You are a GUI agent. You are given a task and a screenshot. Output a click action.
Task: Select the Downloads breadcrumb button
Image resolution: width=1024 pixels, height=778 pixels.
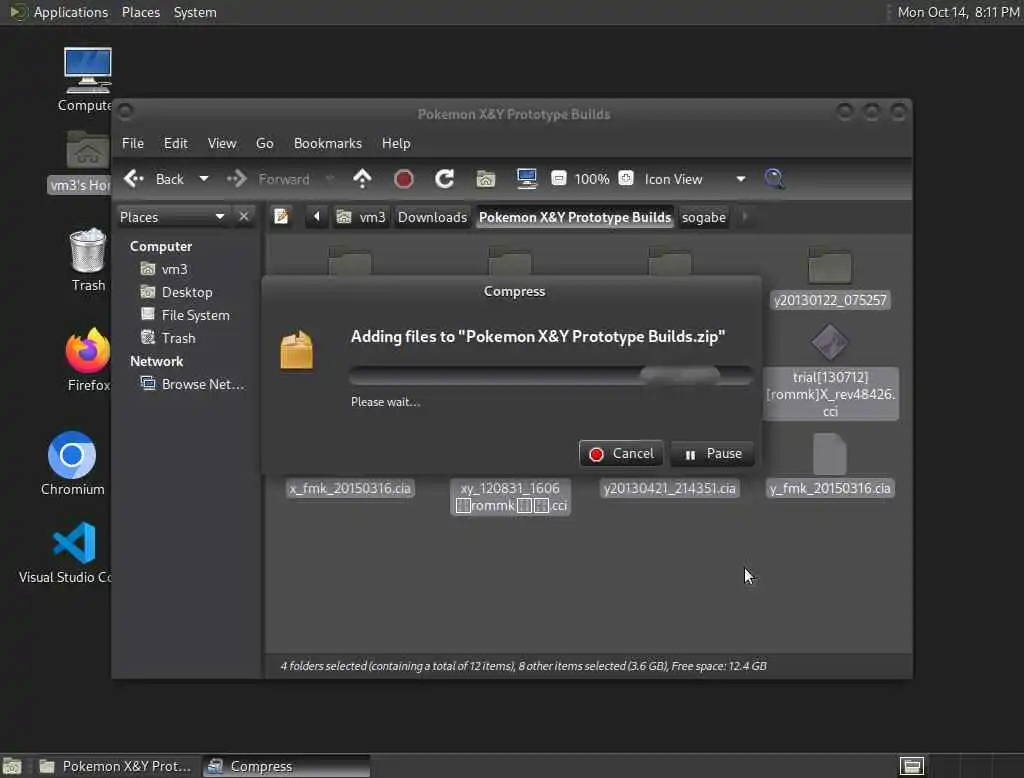(432, 217)
